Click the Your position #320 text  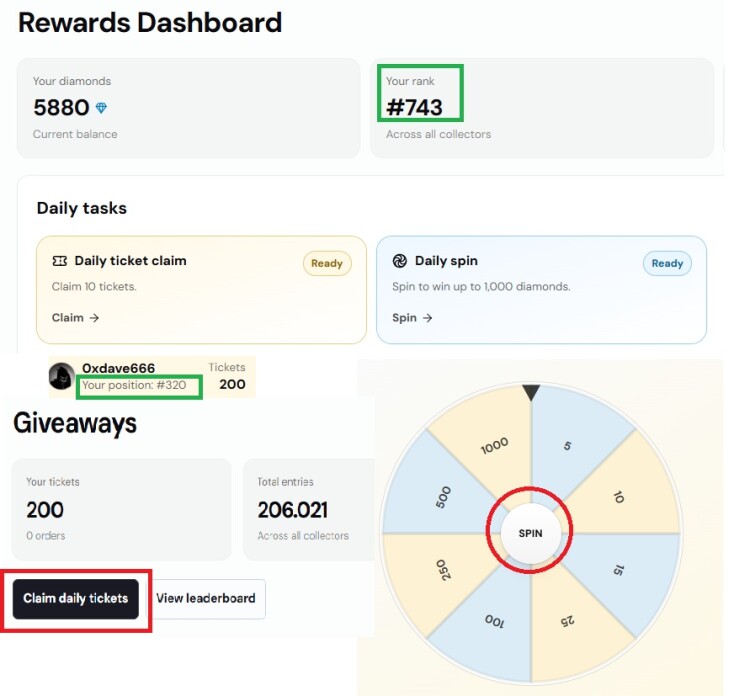(134, 385)
